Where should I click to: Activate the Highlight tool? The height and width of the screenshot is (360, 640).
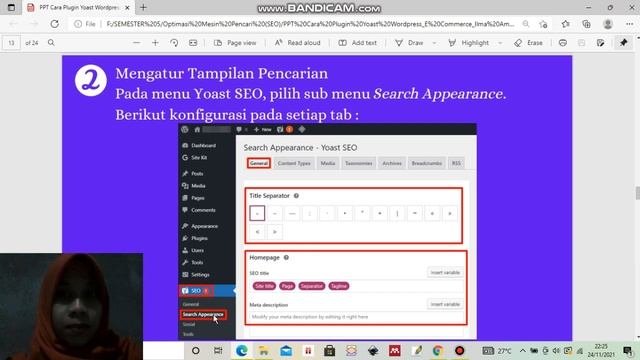(469, 42)
